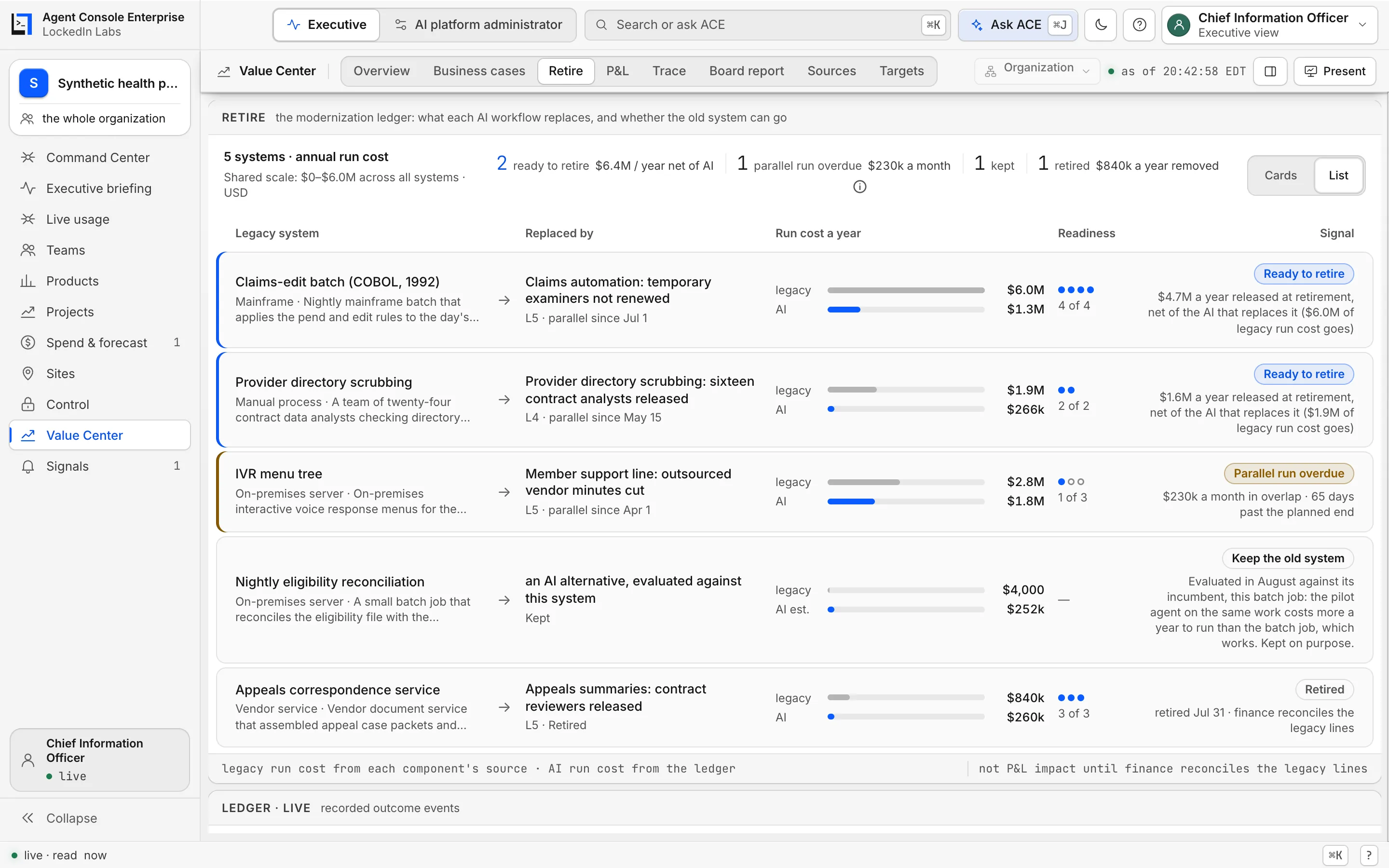The width and height of the screenshot is (1389, 868).
Task: Click the Ask ACE button
Action: click(x=1017, y=25)
